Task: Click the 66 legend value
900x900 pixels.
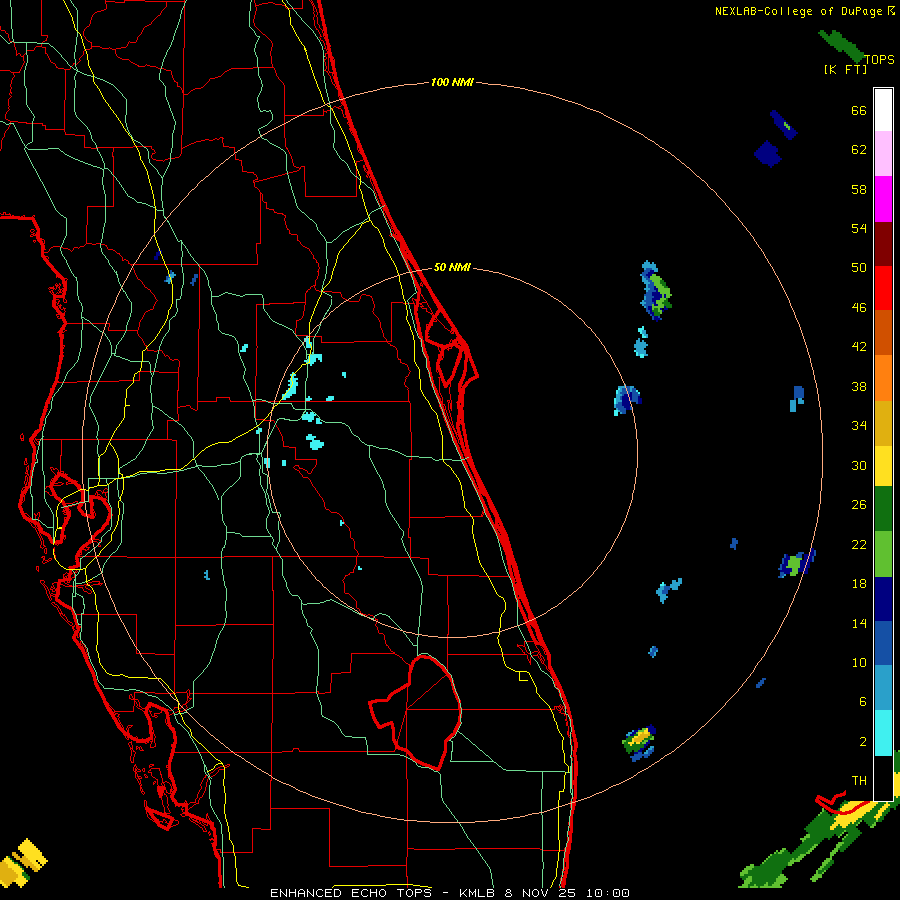Action: (x=859, y=110)
